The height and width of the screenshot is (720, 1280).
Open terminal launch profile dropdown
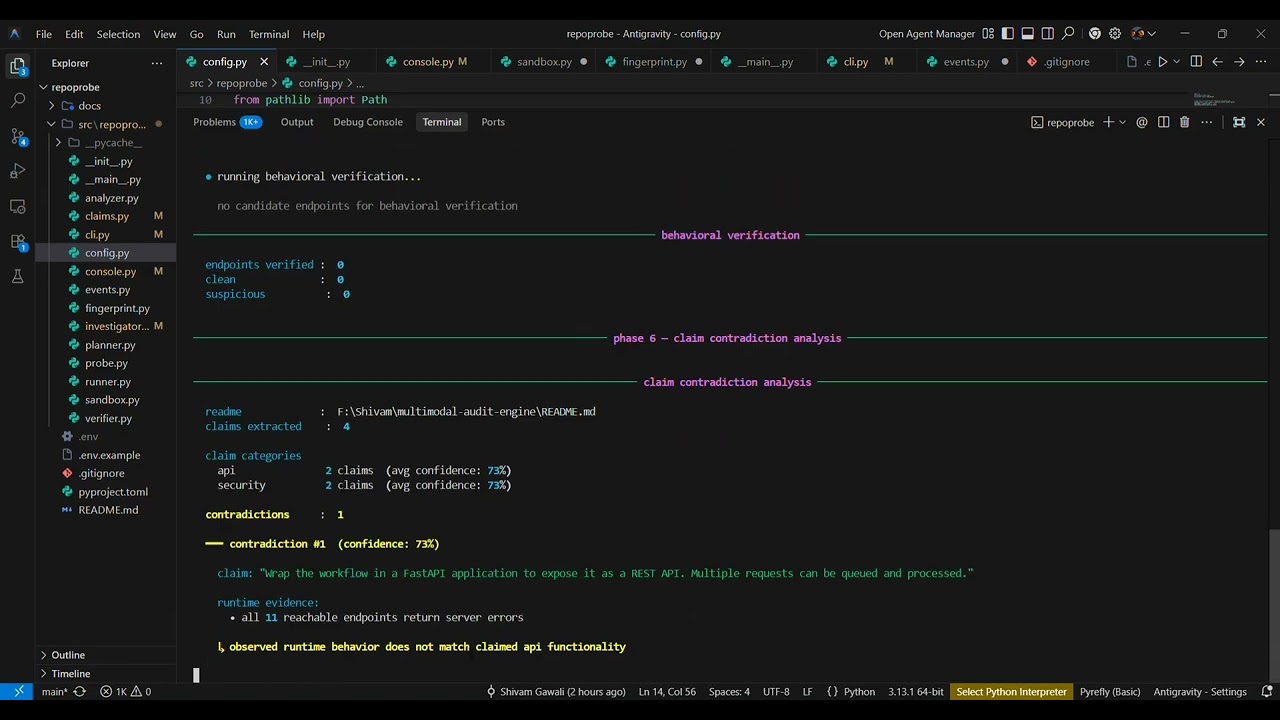pyautogui.click(x=1122, y=122)
